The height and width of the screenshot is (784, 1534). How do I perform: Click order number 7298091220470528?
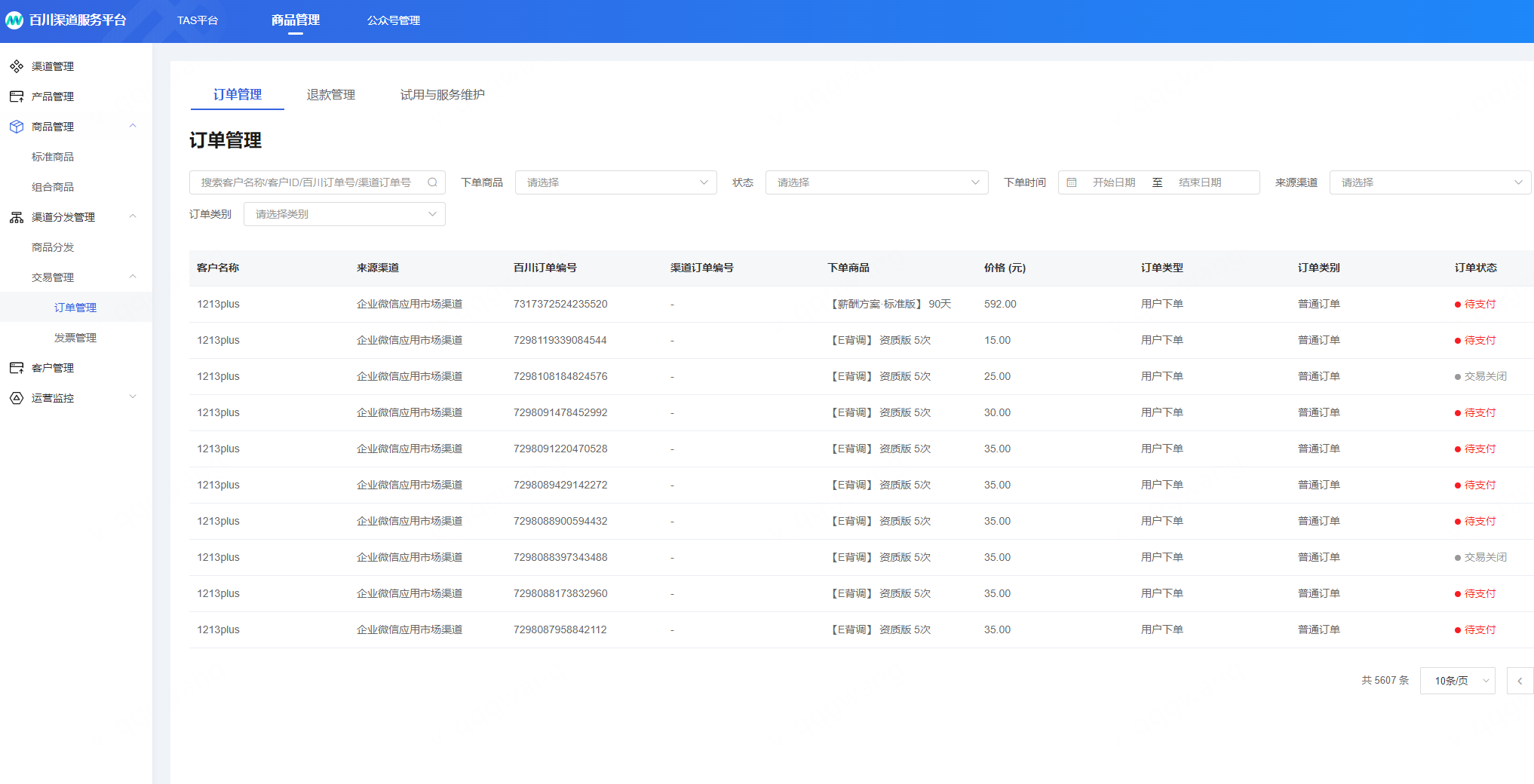pos(560,449)
